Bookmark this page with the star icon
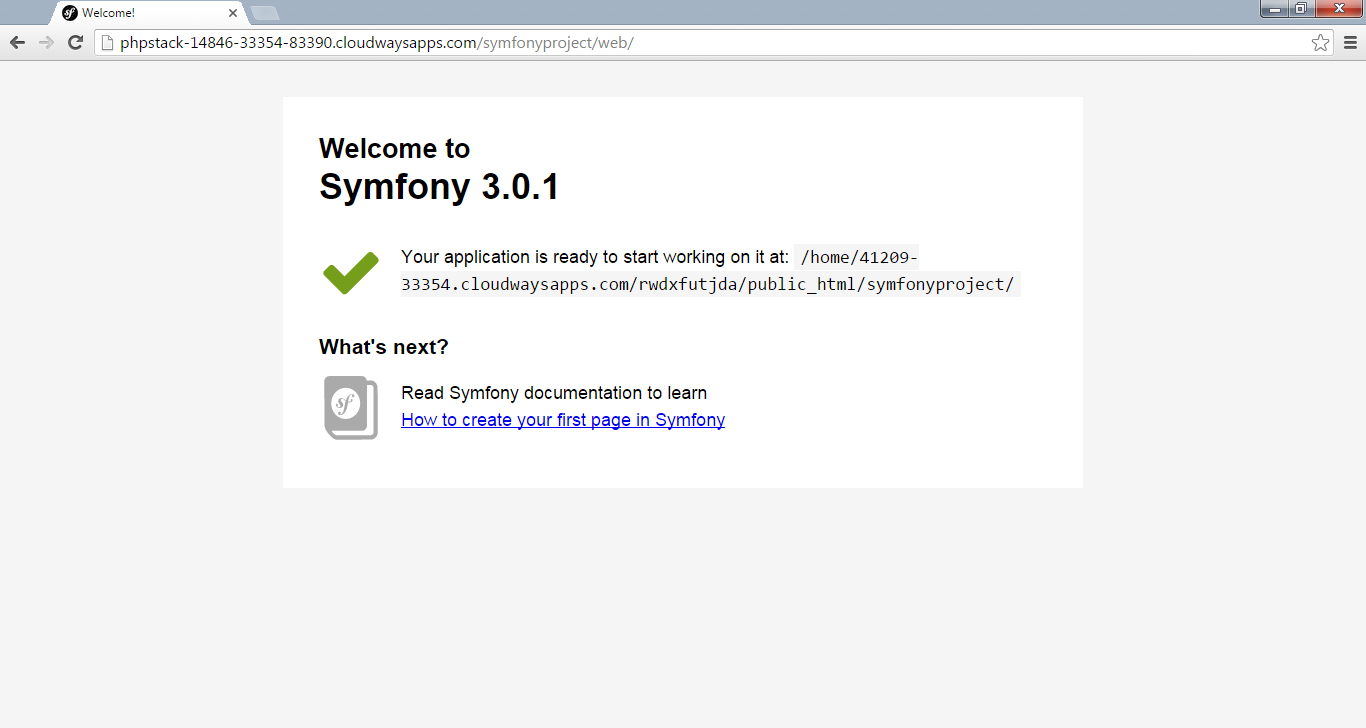 (x=1320, y=42)
